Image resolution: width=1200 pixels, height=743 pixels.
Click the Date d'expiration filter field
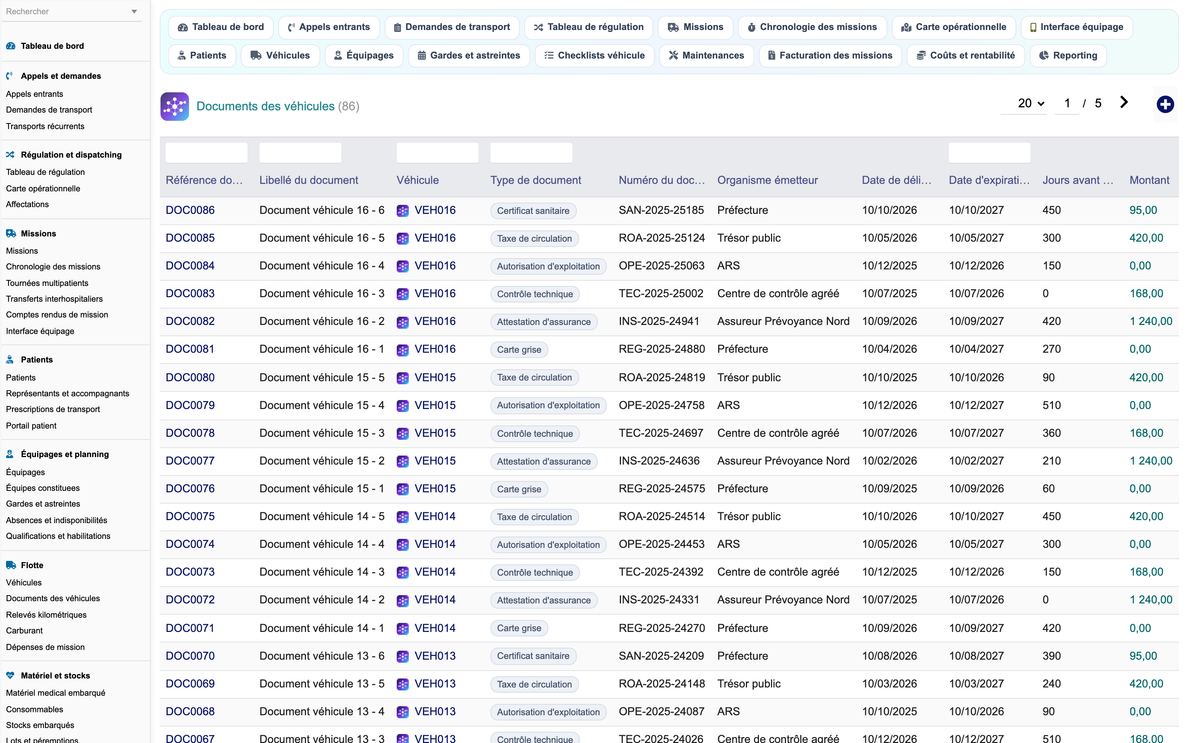(x=989, y=152)
